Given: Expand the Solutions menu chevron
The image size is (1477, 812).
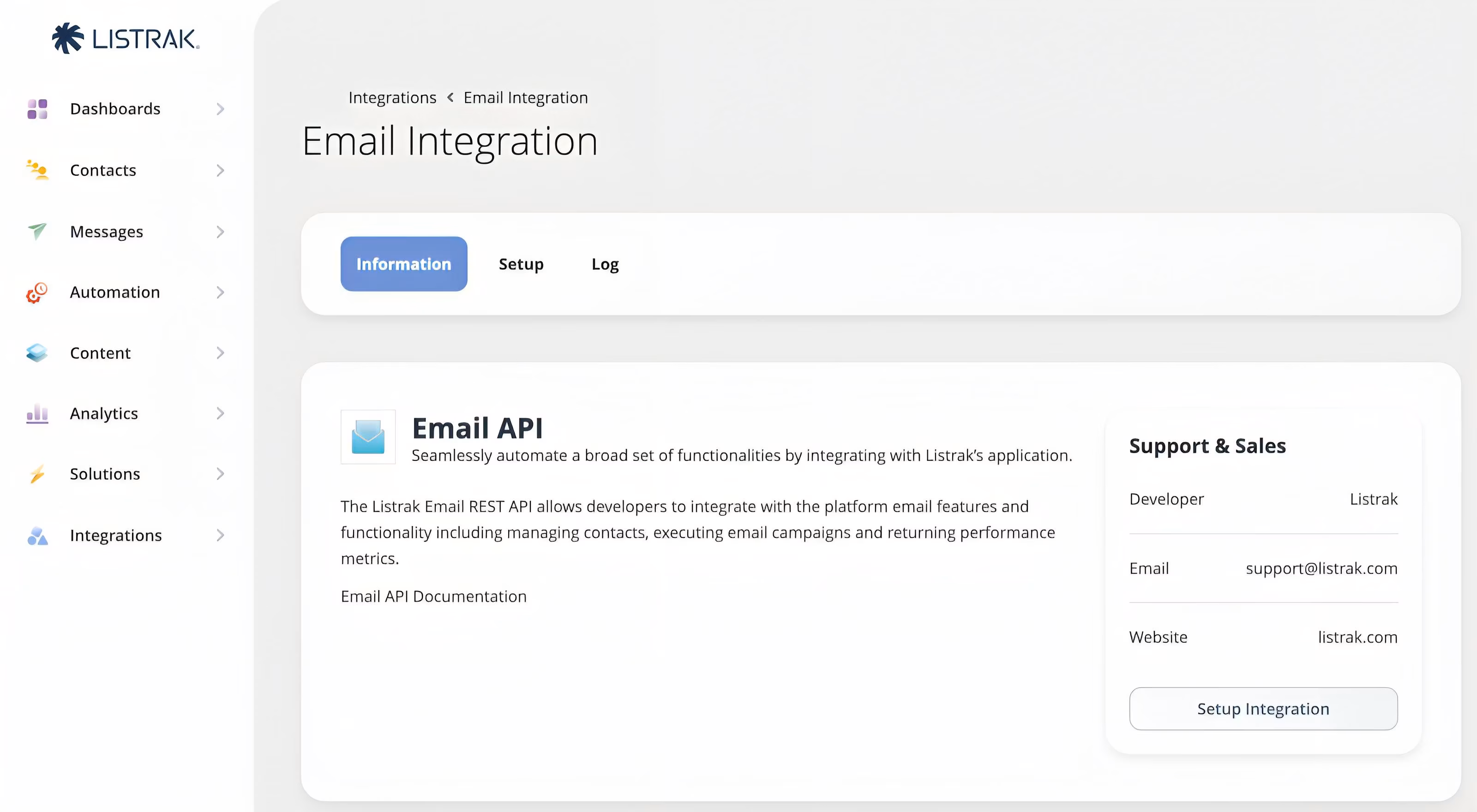Looking at the screenshot, I should 220,474.
